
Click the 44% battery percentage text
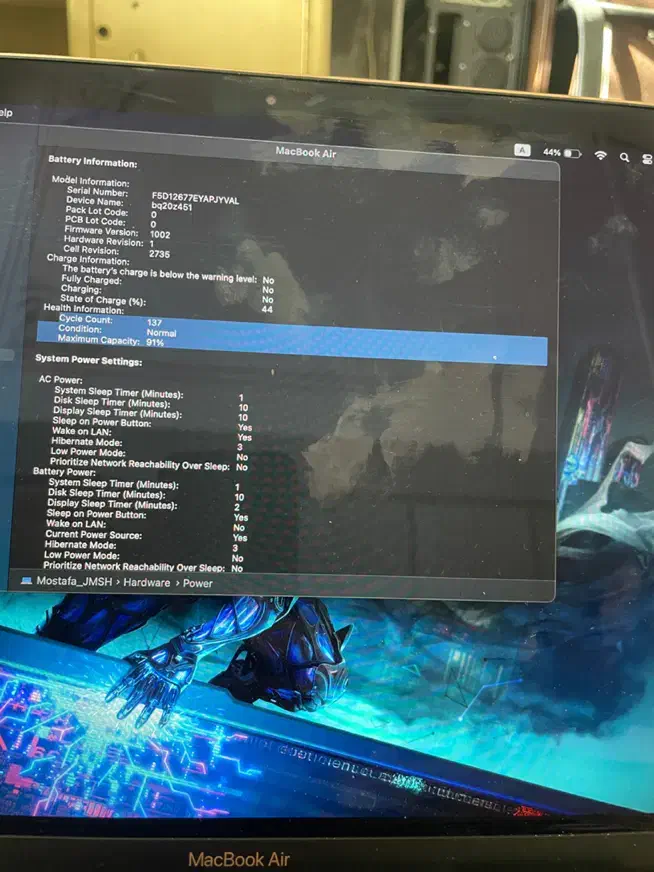click(x=551, y=153)
